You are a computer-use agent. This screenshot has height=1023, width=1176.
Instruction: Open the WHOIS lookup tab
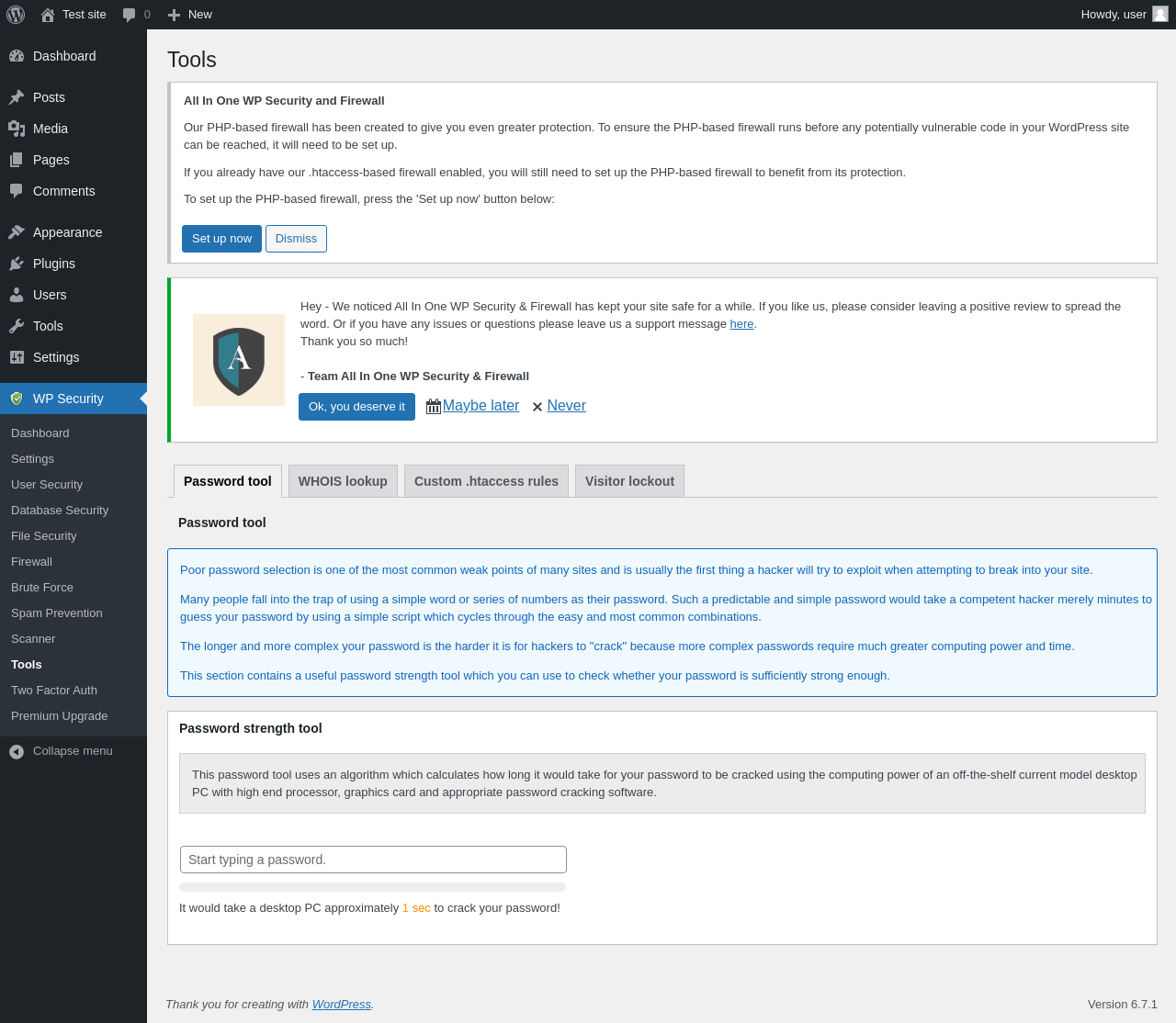click(343, 481)
